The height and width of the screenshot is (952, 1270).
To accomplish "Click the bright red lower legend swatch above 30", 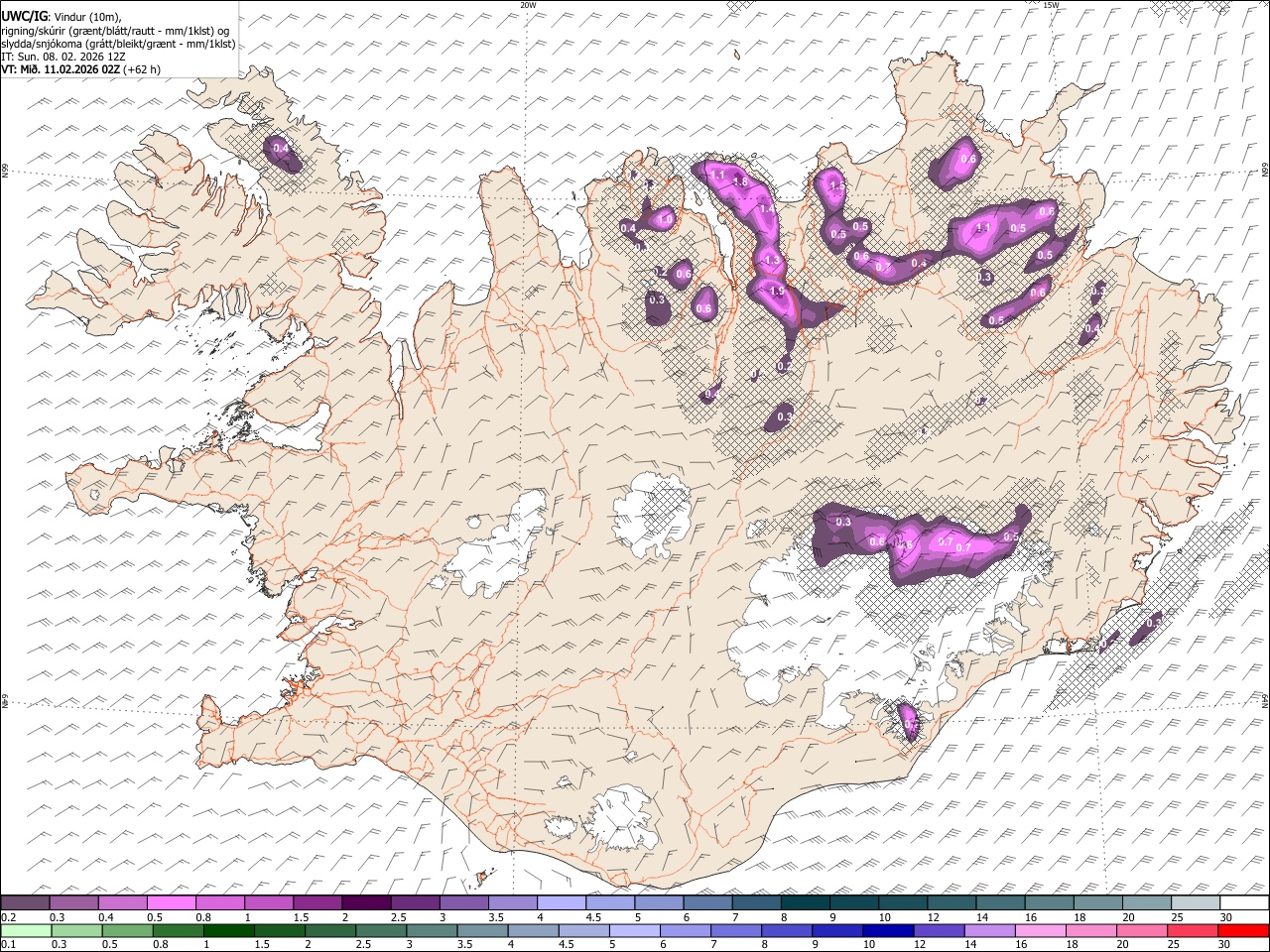I will click(x=1244, y=930).
